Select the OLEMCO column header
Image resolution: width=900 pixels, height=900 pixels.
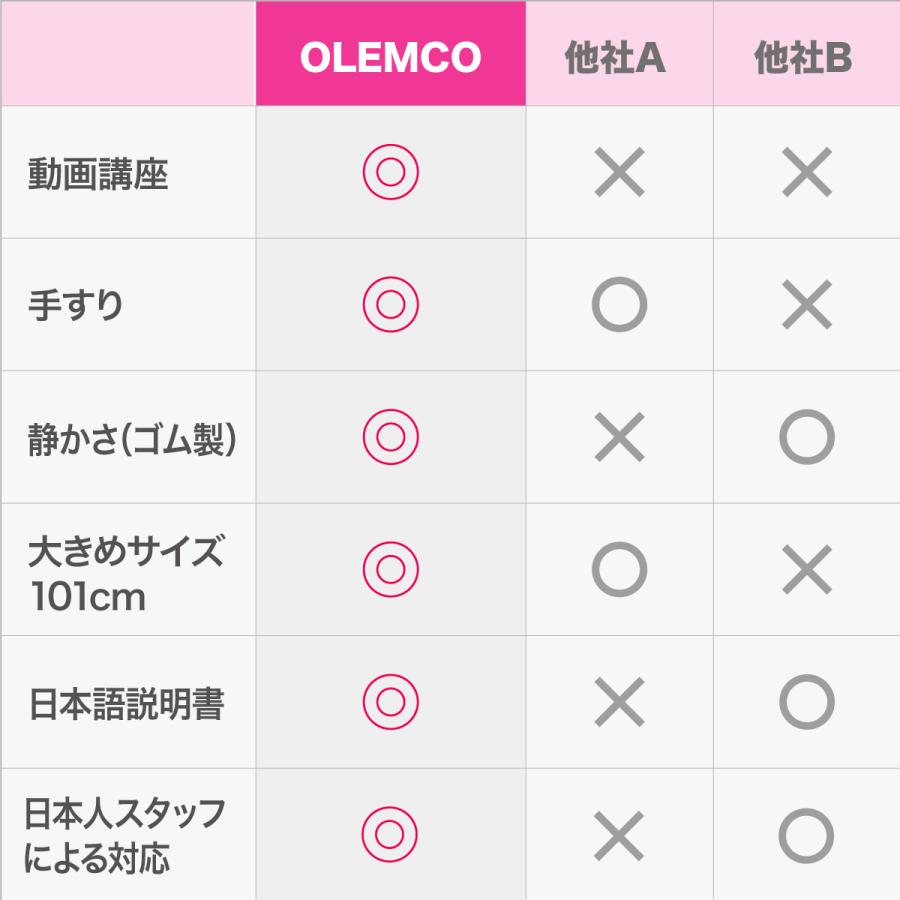point(390,57)
